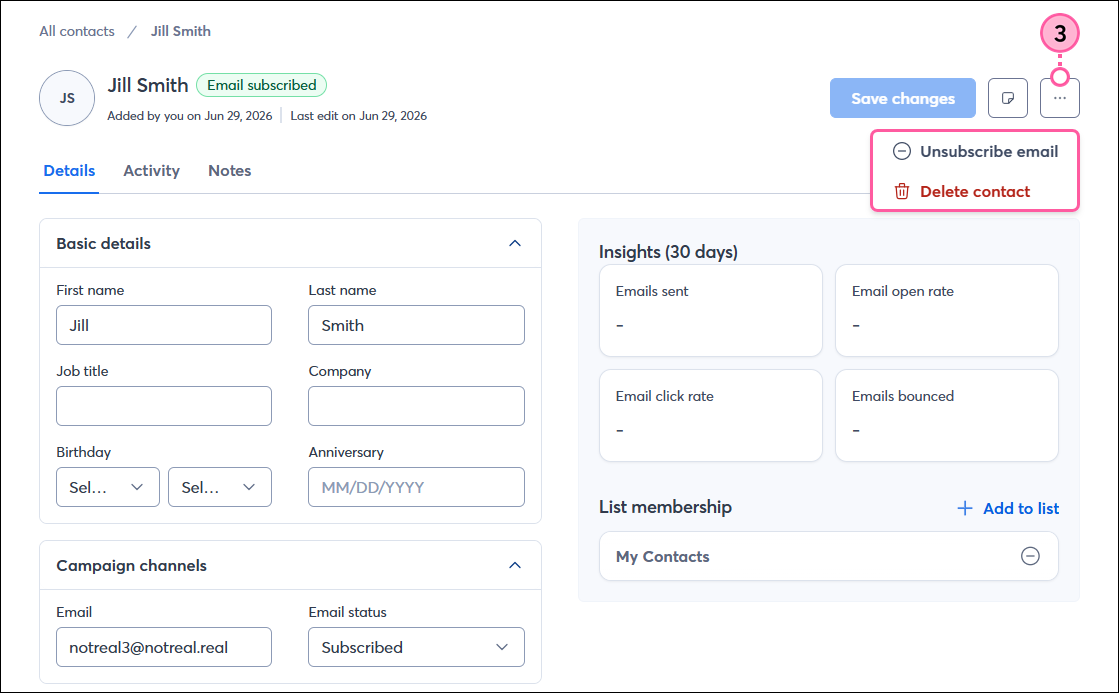Collapse the Basic details section
This screenshot has height=693, width=1119.
515,243
